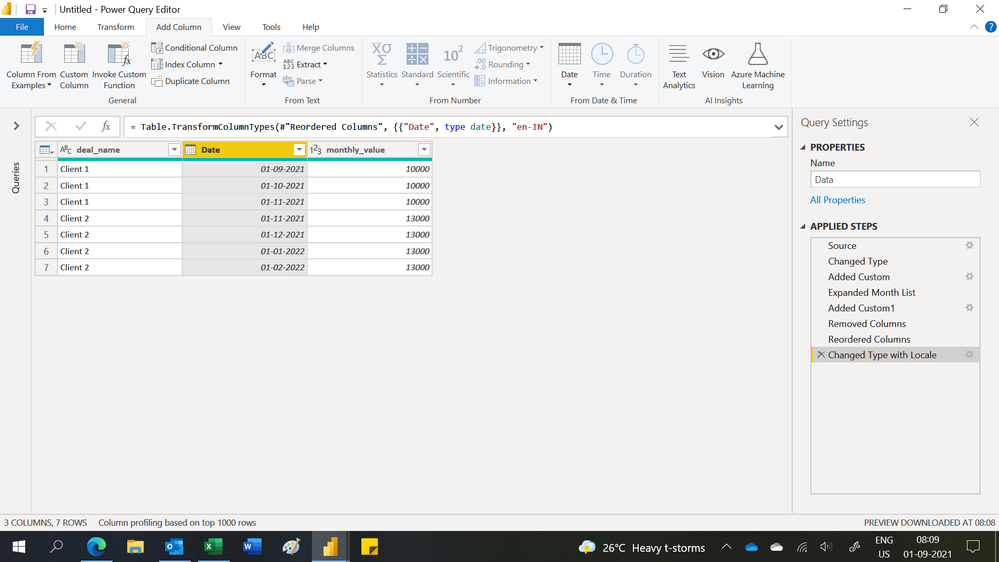Click Merge Columns
The image size is (999, 562).
(319, 48)
